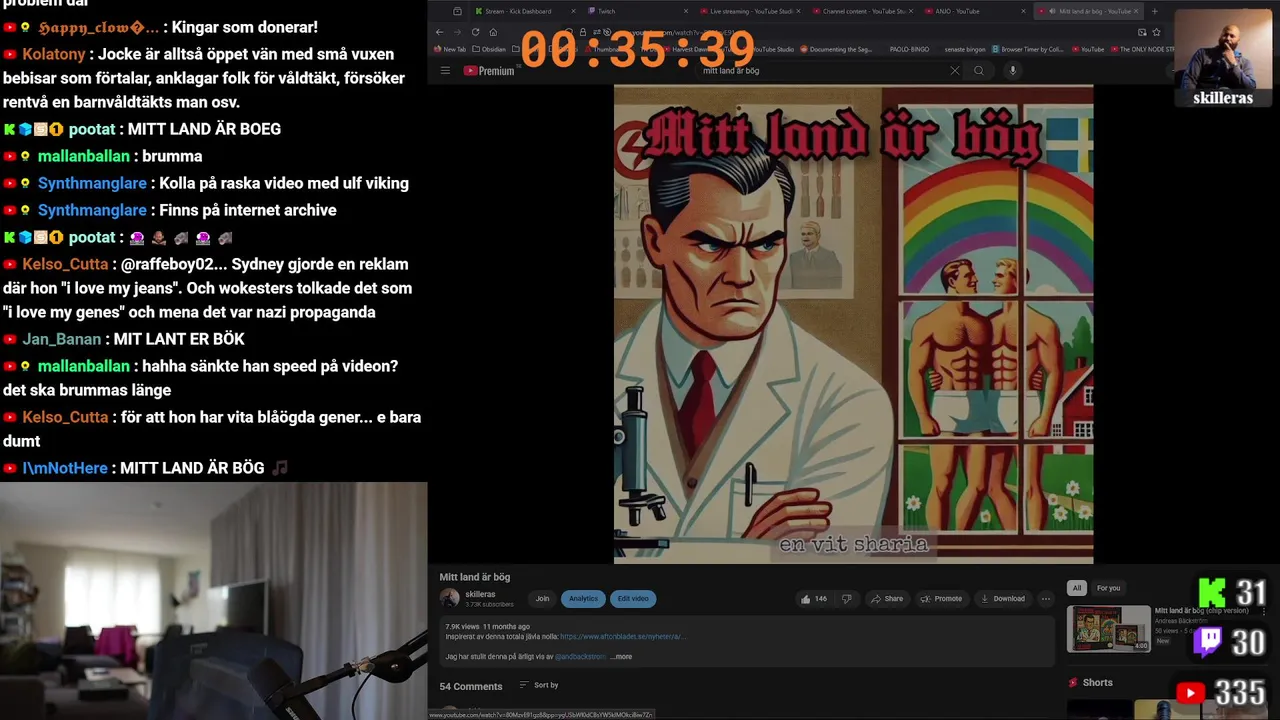Open the Browser Timer by Coll... bookmark

[x=1028, y=49]
